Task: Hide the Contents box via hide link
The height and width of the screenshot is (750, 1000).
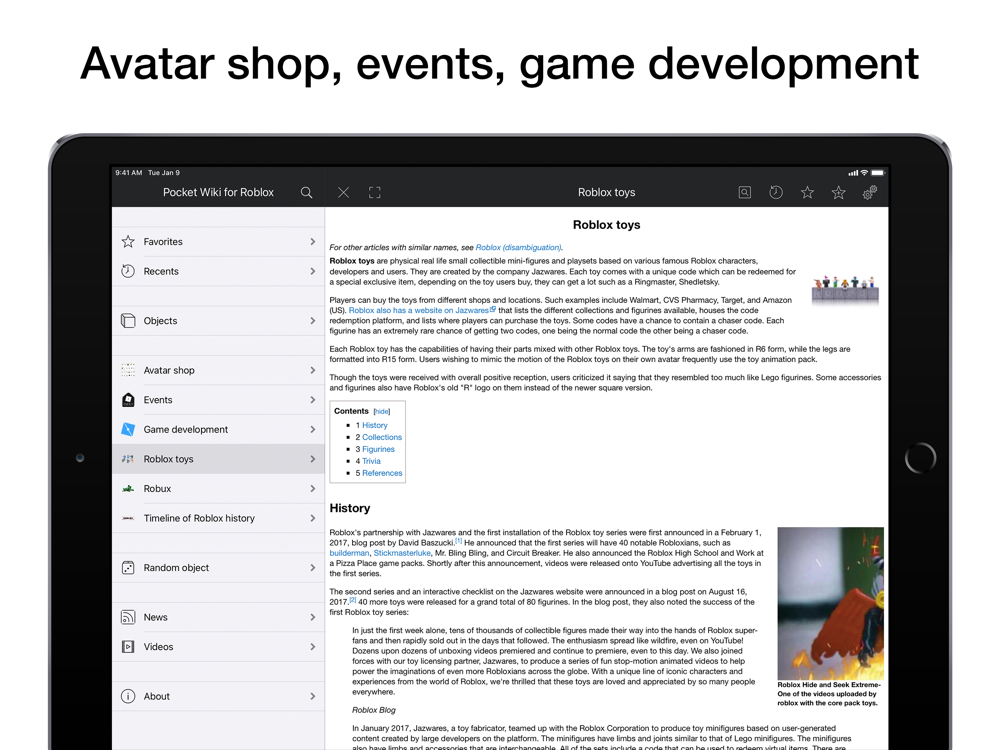Action: click(x=381, y=411)
